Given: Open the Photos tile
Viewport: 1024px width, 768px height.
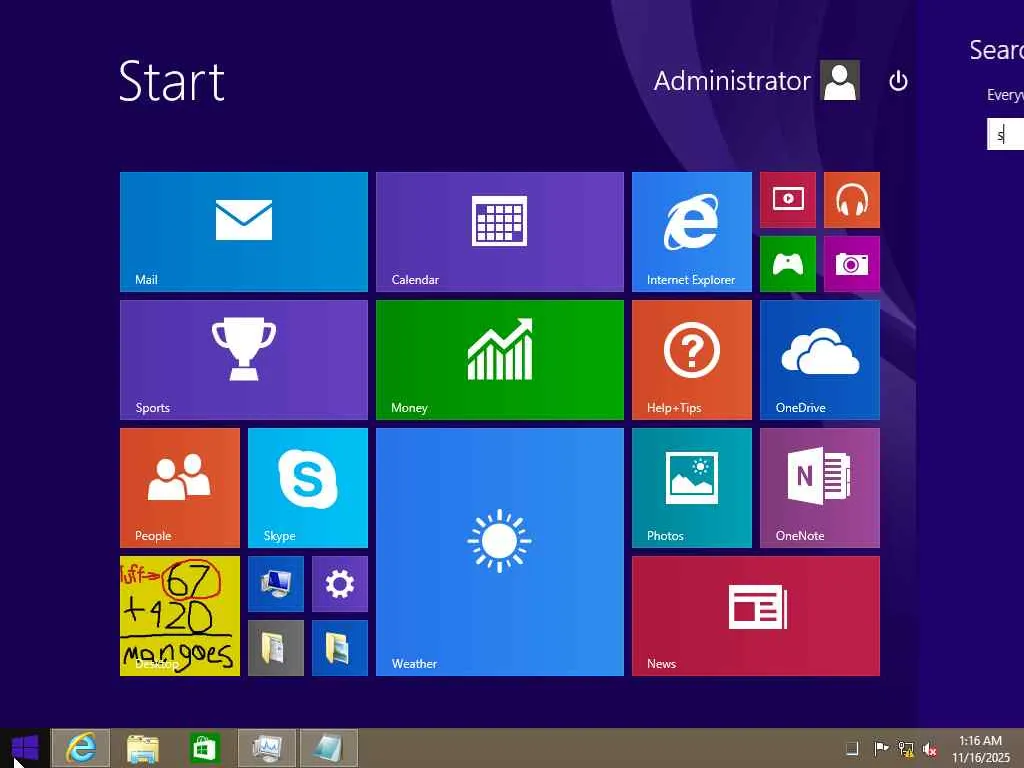Looking at the screenshot, I should pyautogui.click(x=692, y=488).
